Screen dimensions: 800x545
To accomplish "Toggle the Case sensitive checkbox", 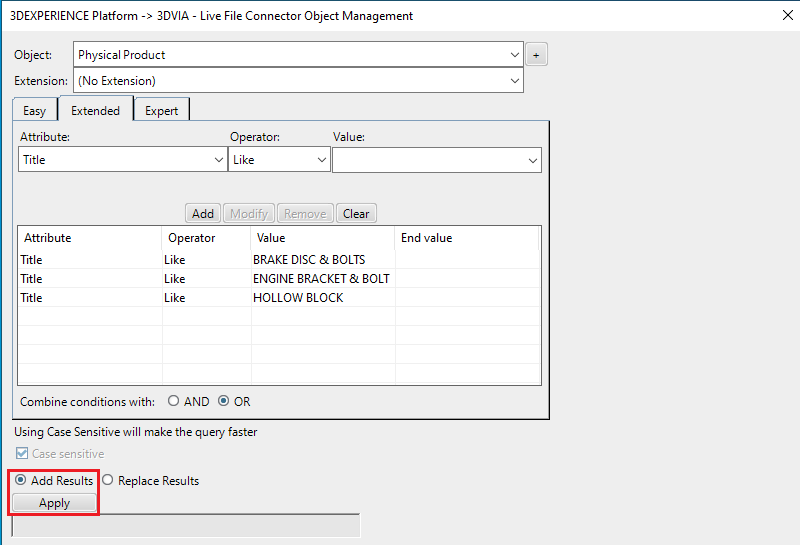I will coord(22,453).
